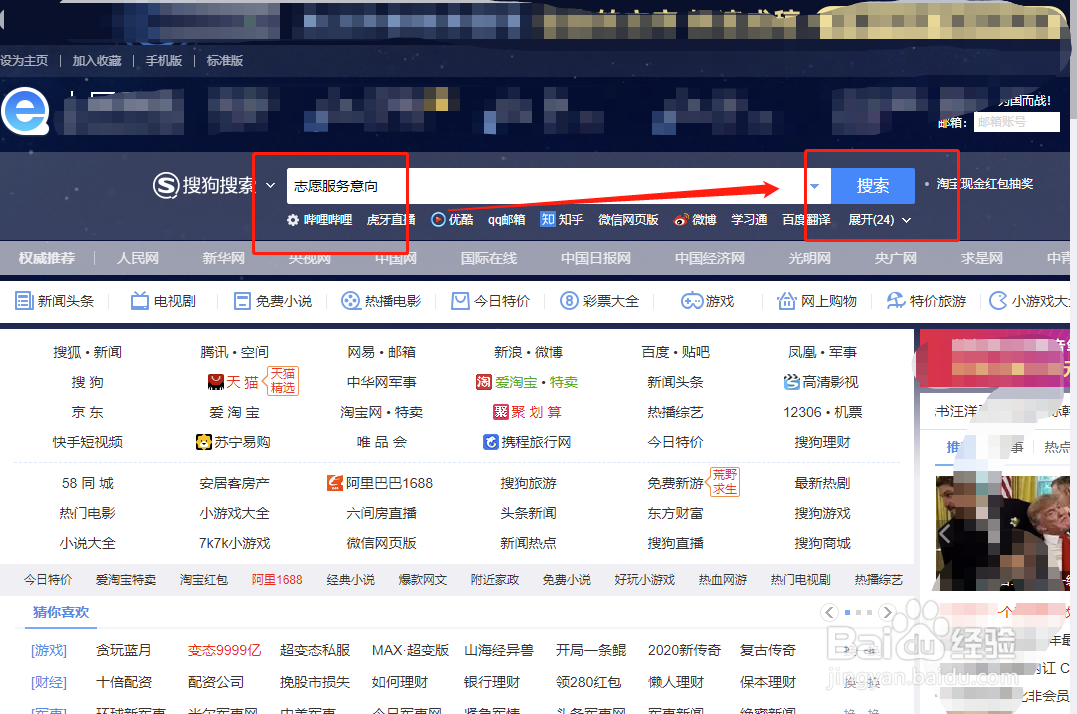This screenshot has width=1077, height=714.
Task: Click the previous page arrow in 猜你喜欢
Action: 829,612
